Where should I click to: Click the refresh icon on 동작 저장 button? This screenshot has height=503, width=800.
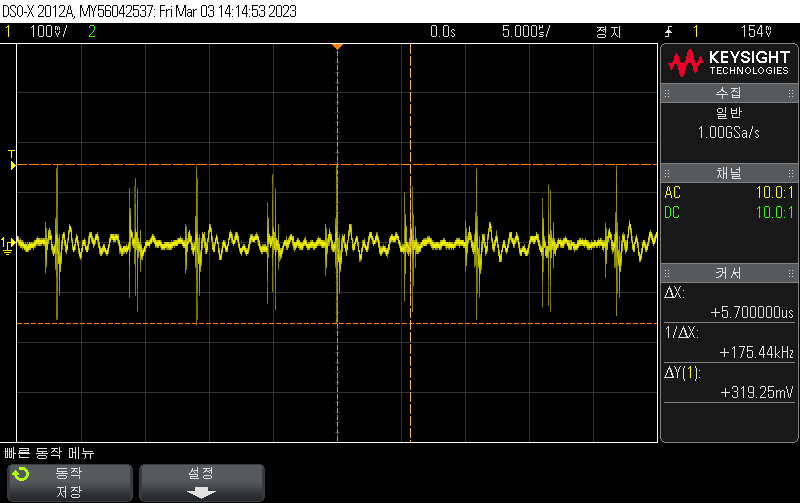click(21, 474)
